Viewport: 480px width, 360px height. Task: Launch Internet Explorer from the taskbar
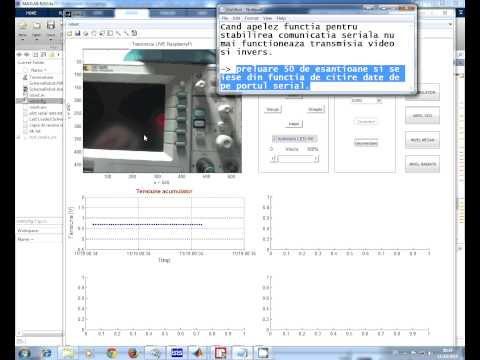(46, 353)
